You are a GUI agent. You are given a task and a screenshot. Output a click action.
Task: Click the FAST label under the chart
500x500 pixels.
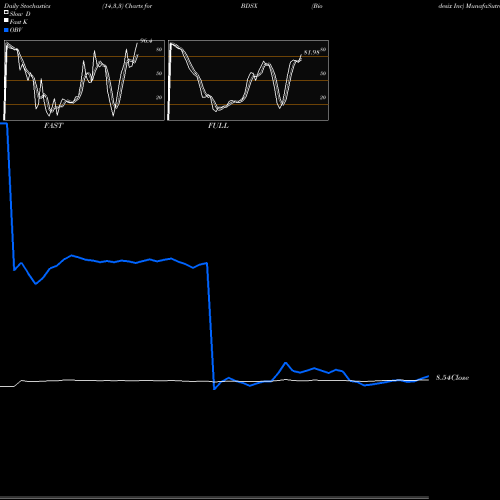(53, 125)
